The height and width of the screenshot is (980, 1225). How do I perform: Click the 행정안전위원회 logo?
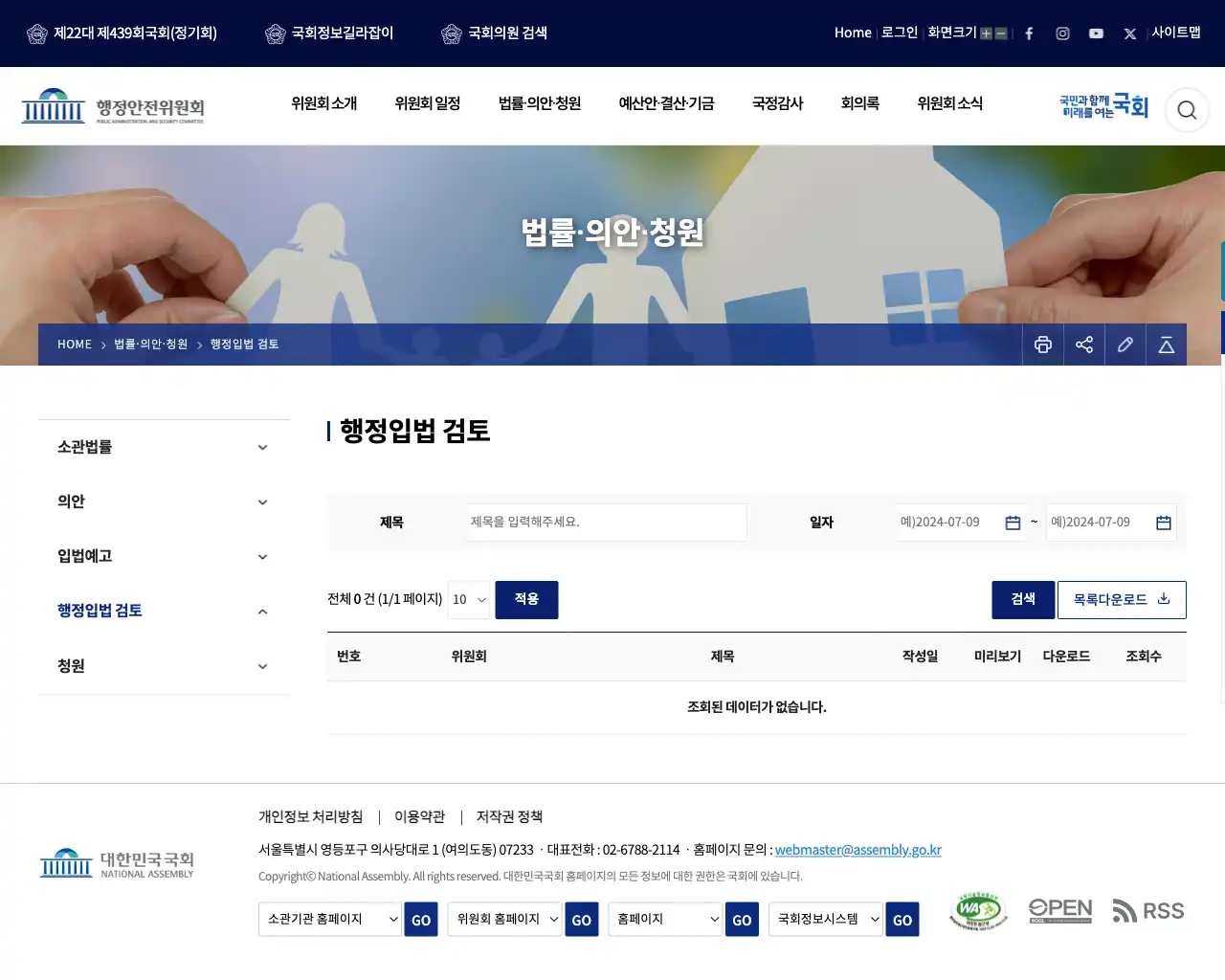(113, 106)
